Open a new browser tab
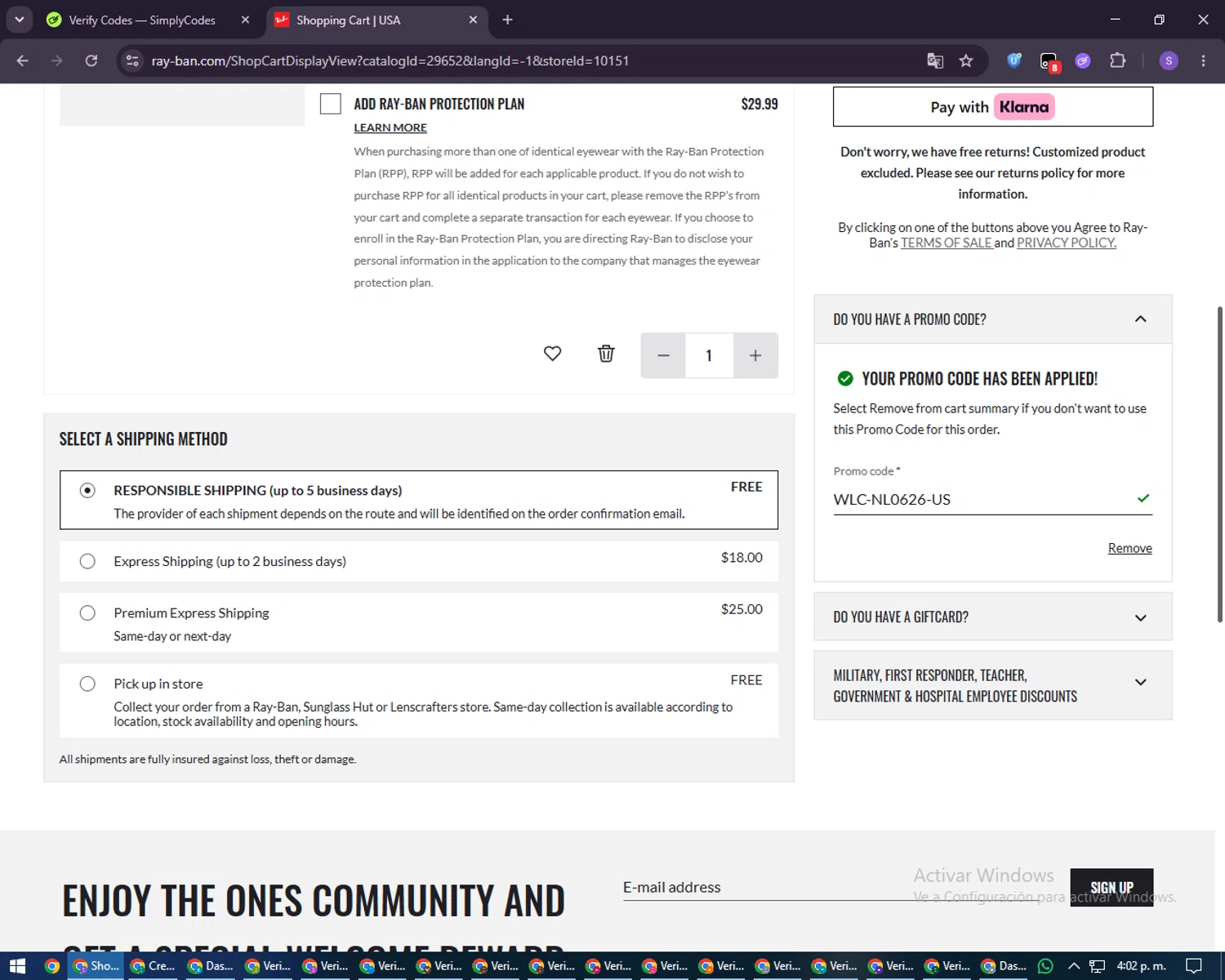This screenshot has width=1225, height=980. pyautogui.click(x=507, y=20)
